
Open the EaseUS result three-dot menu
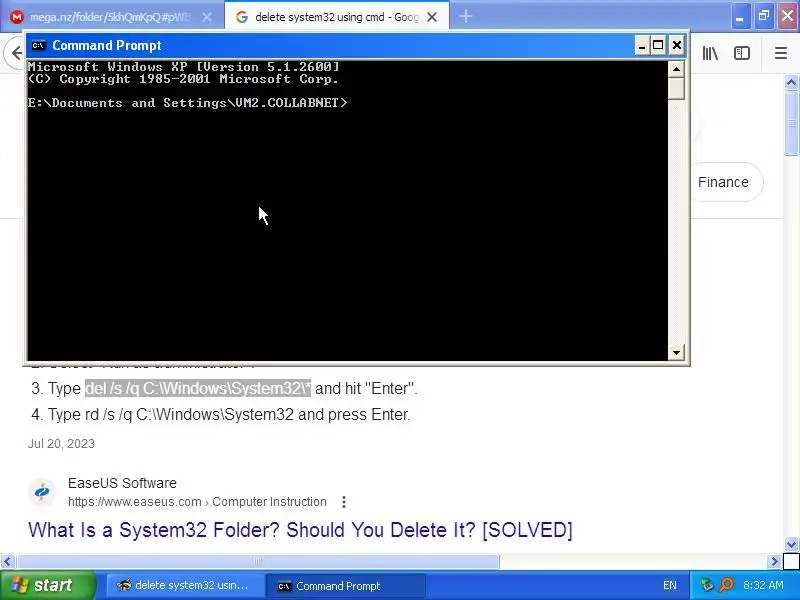[344, 502]
